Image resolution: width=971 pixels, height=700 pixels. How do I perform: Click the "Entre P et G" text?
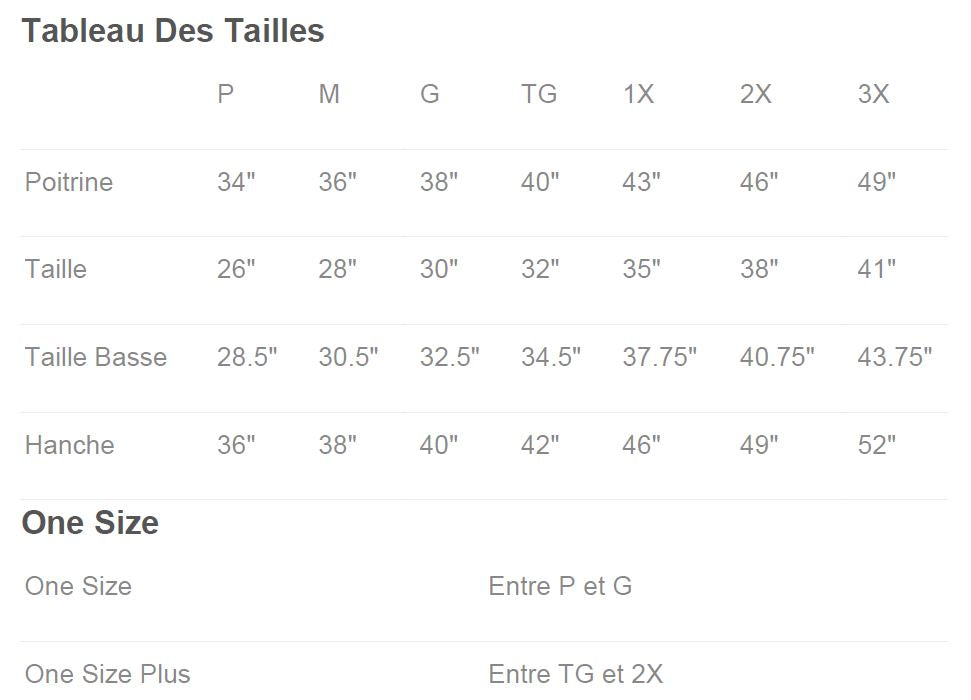click(x=560, y=586)
